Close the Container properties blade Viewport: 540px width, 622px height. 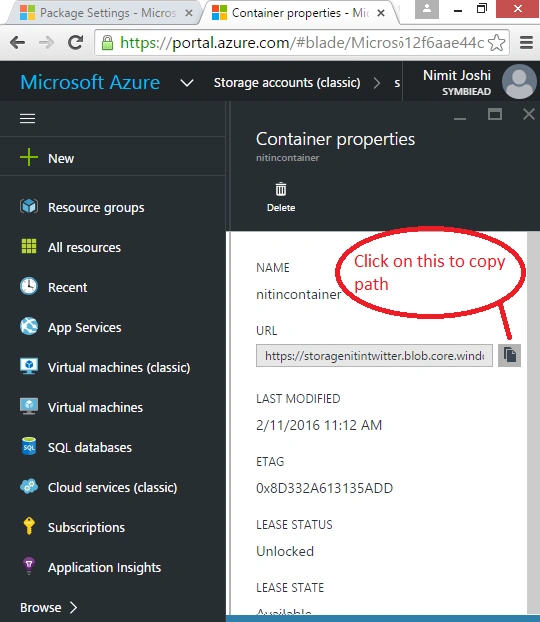(528, 114)
